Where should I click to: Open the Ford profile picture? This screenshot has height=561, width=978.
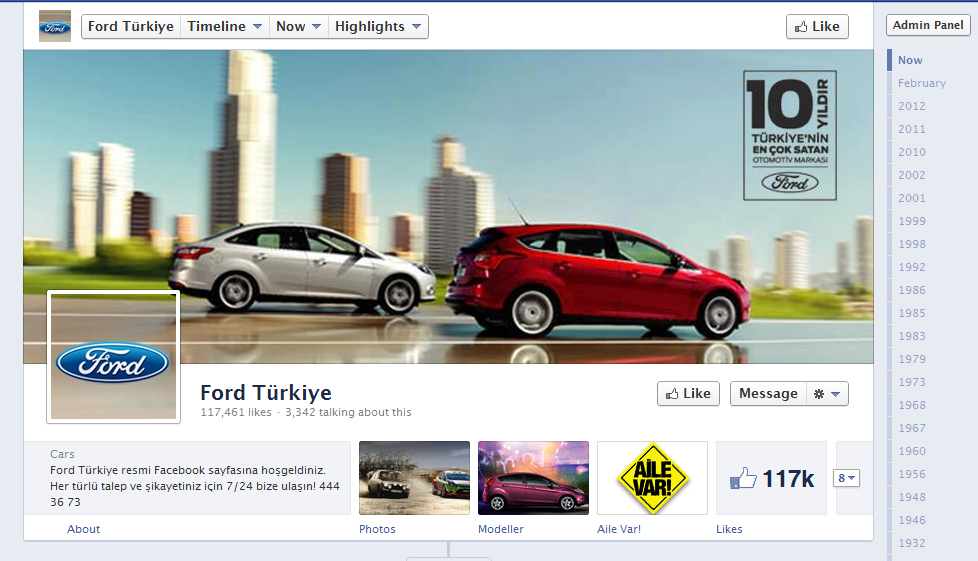click(x=113, y=357)
